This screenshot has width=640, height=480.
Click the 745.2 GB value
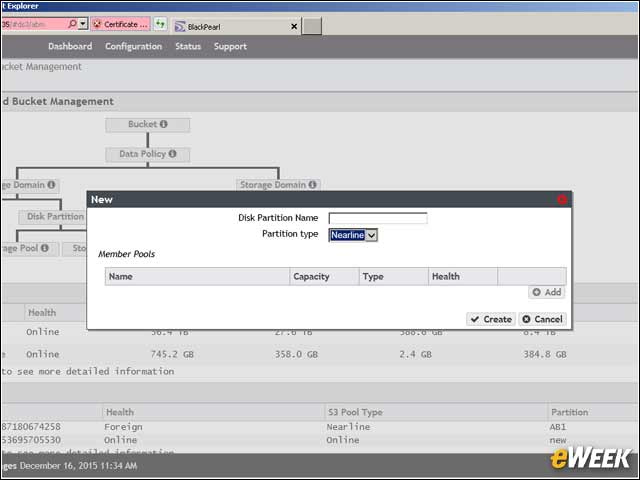172,354
